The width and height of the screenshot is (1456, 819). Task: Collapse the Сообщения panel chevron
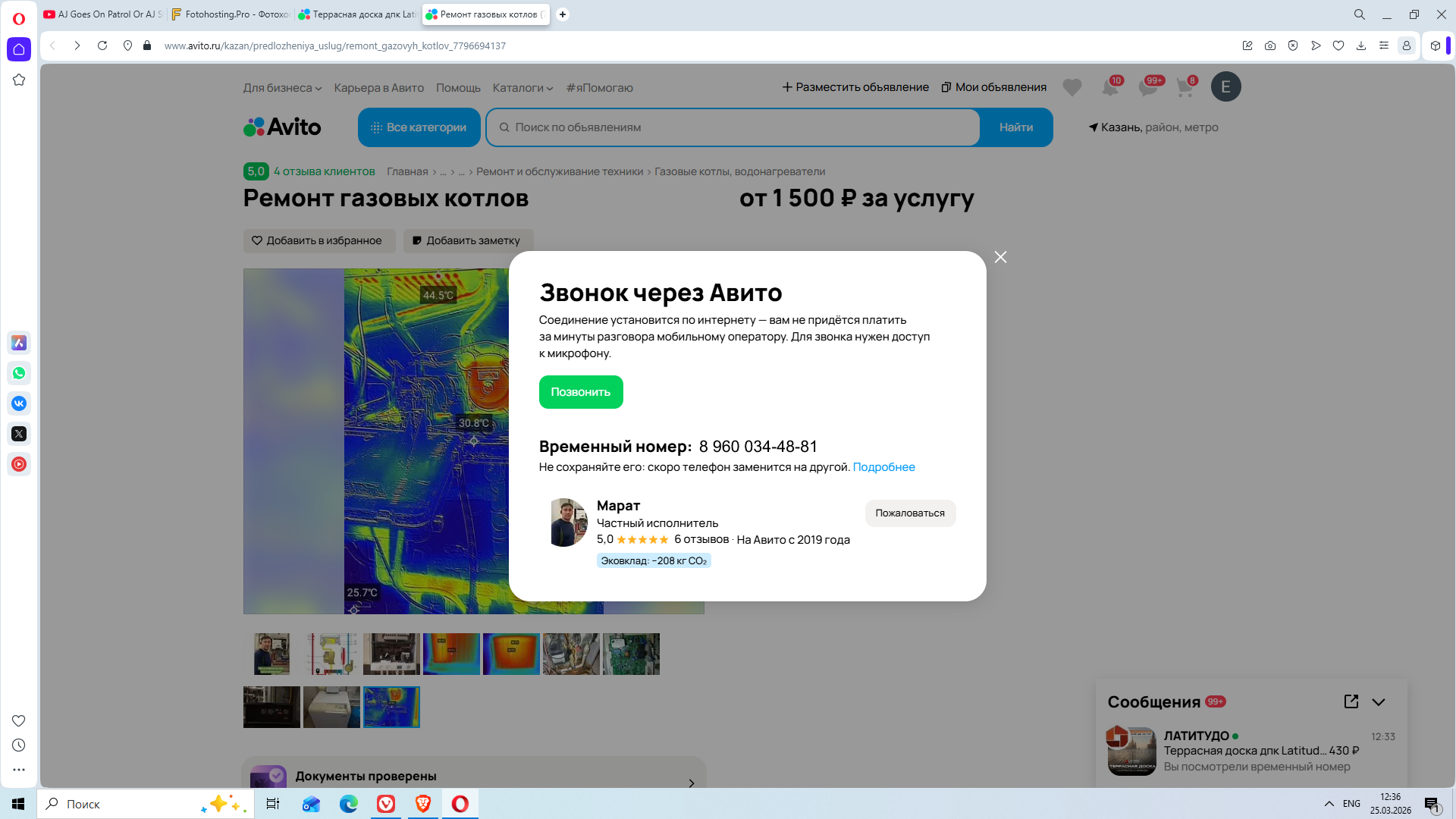coord(1379,702)
